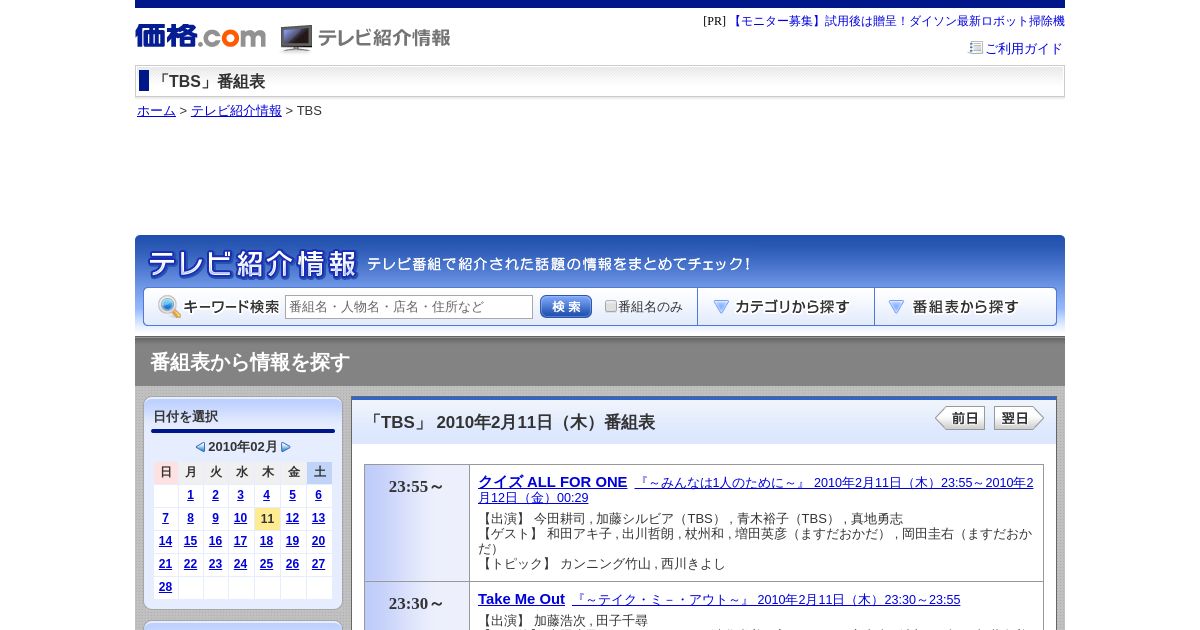This screenshot has width=1200, height=630.
Task: Click the 23:30～ time cell
Action: tap(417, 606)
